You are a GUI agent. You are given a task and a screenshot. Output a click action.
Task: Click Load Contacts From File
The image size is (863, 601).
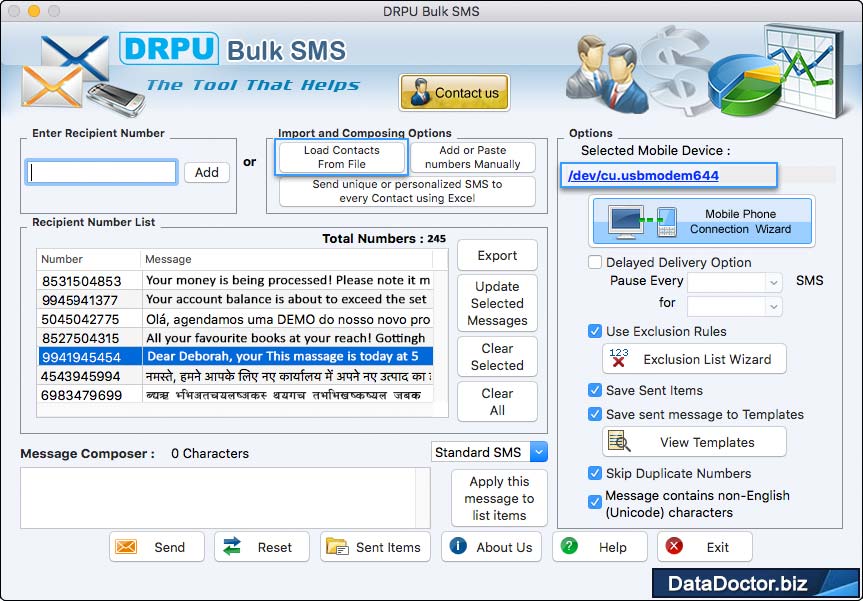(x=341, y=157)
